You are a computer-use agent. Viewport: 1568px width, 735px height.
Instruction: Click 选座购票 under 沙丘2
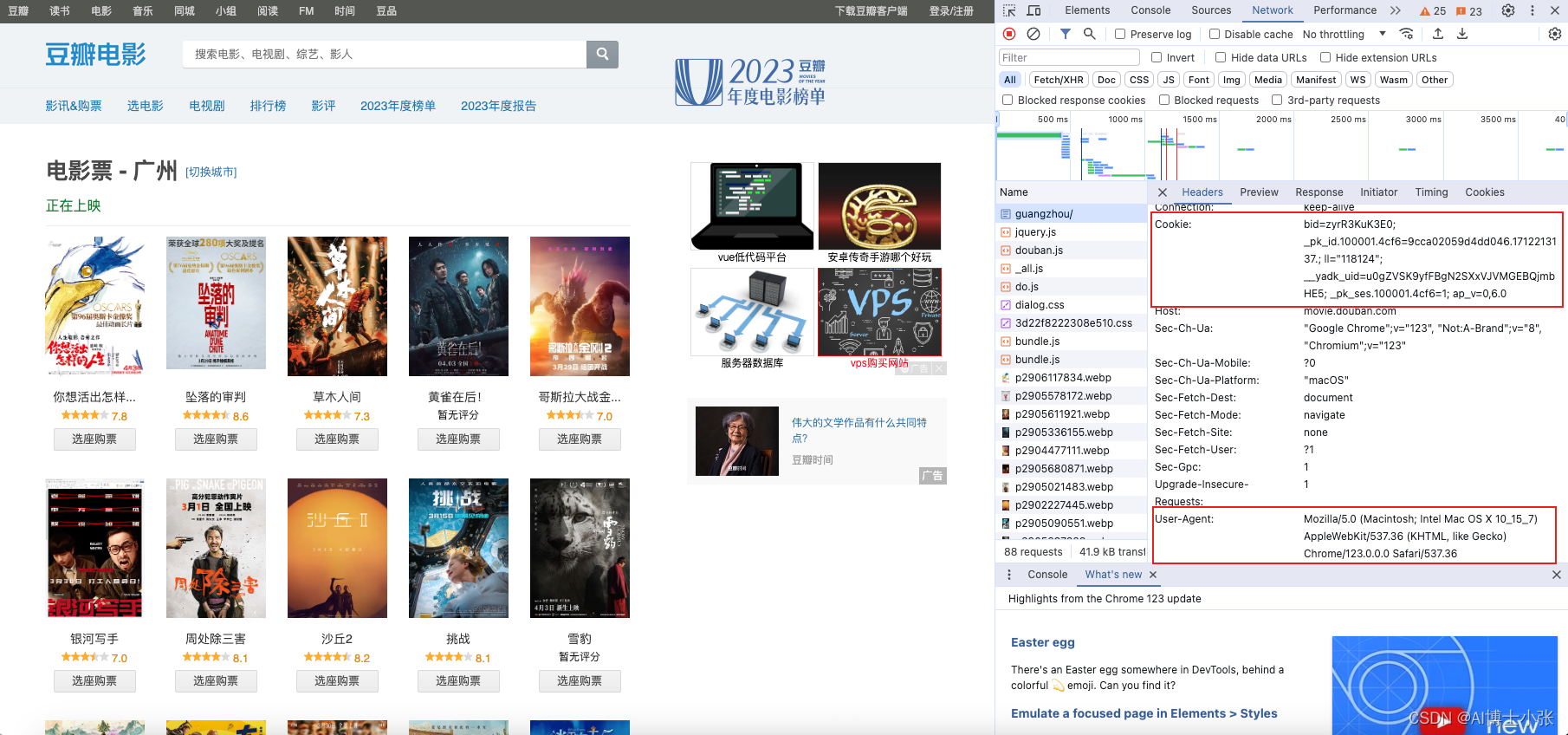coord(337,681)
